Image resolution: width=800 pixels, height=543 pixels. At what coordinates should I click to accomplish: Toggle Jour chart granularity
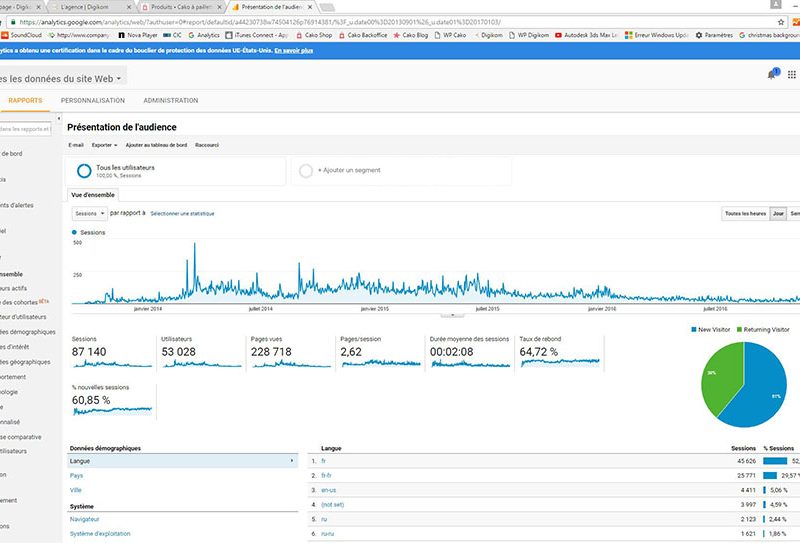778,214
